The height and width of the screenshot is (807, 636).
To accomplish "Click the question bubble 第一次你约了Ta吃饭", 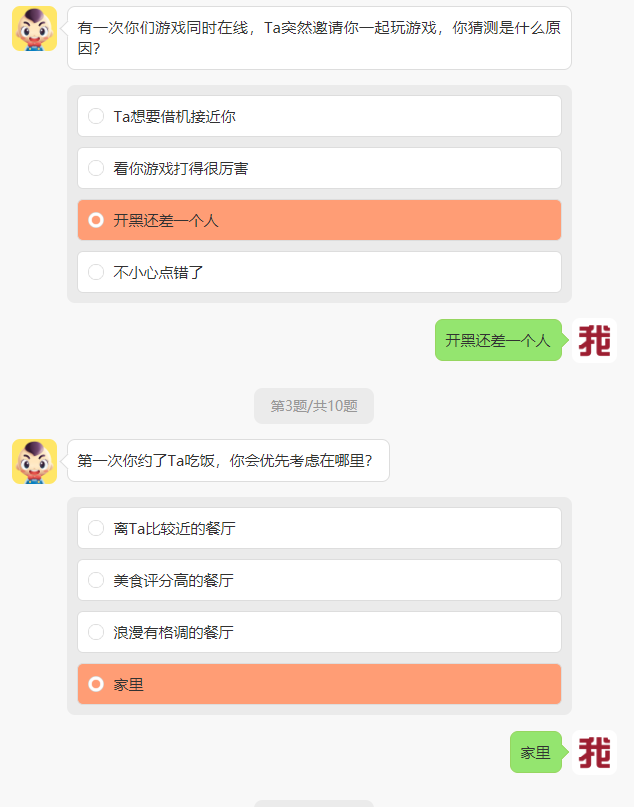I will (227, 463).
